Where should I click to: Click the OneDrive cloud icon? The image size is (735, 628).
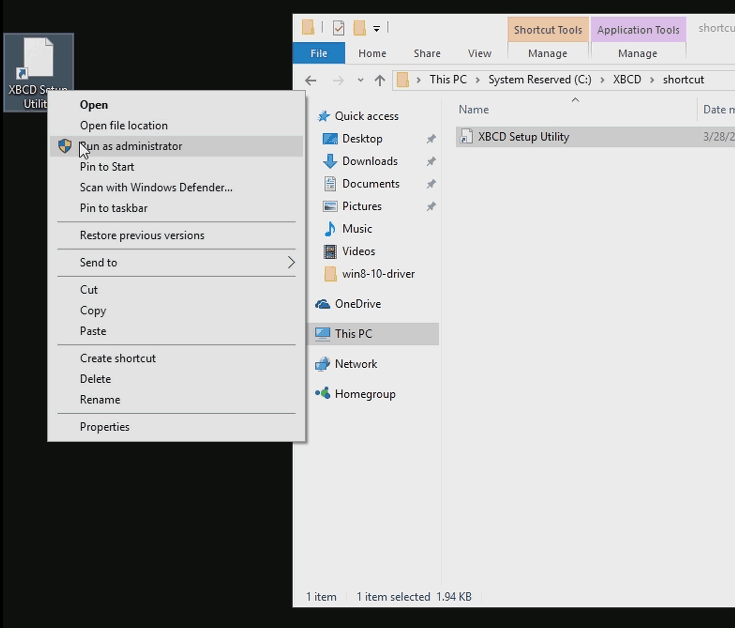(322, 304)
